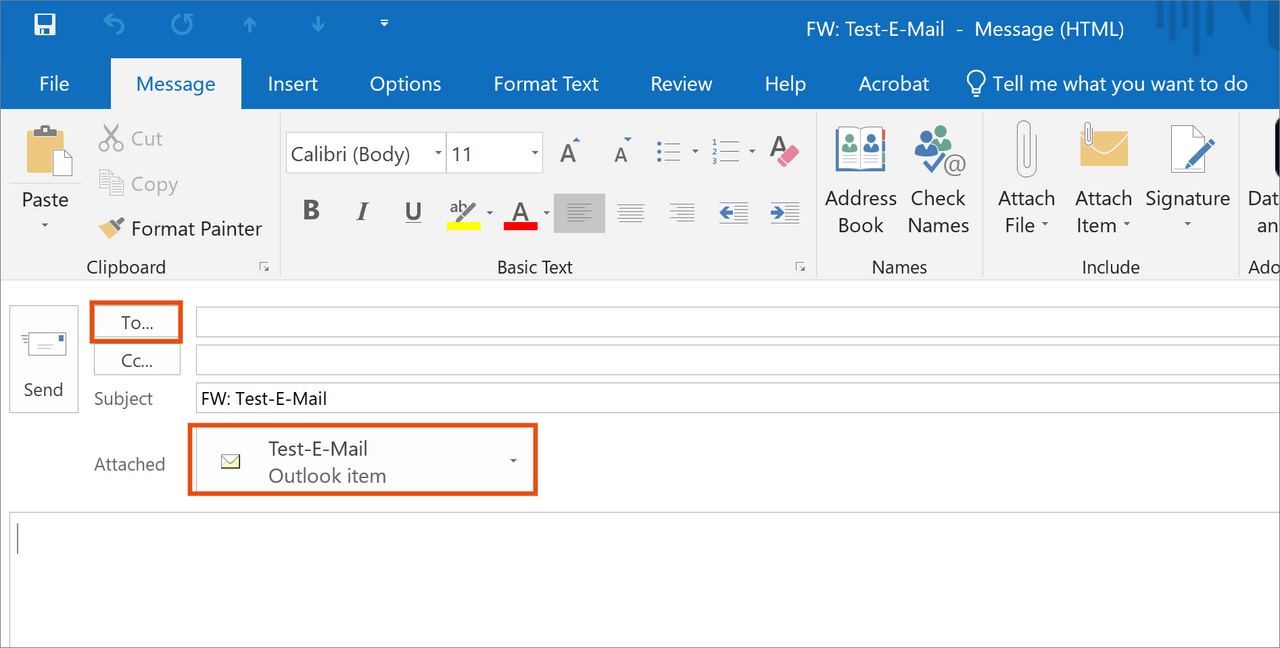
Task: Click the Decrease Indent icon
Action: (733, 212)
